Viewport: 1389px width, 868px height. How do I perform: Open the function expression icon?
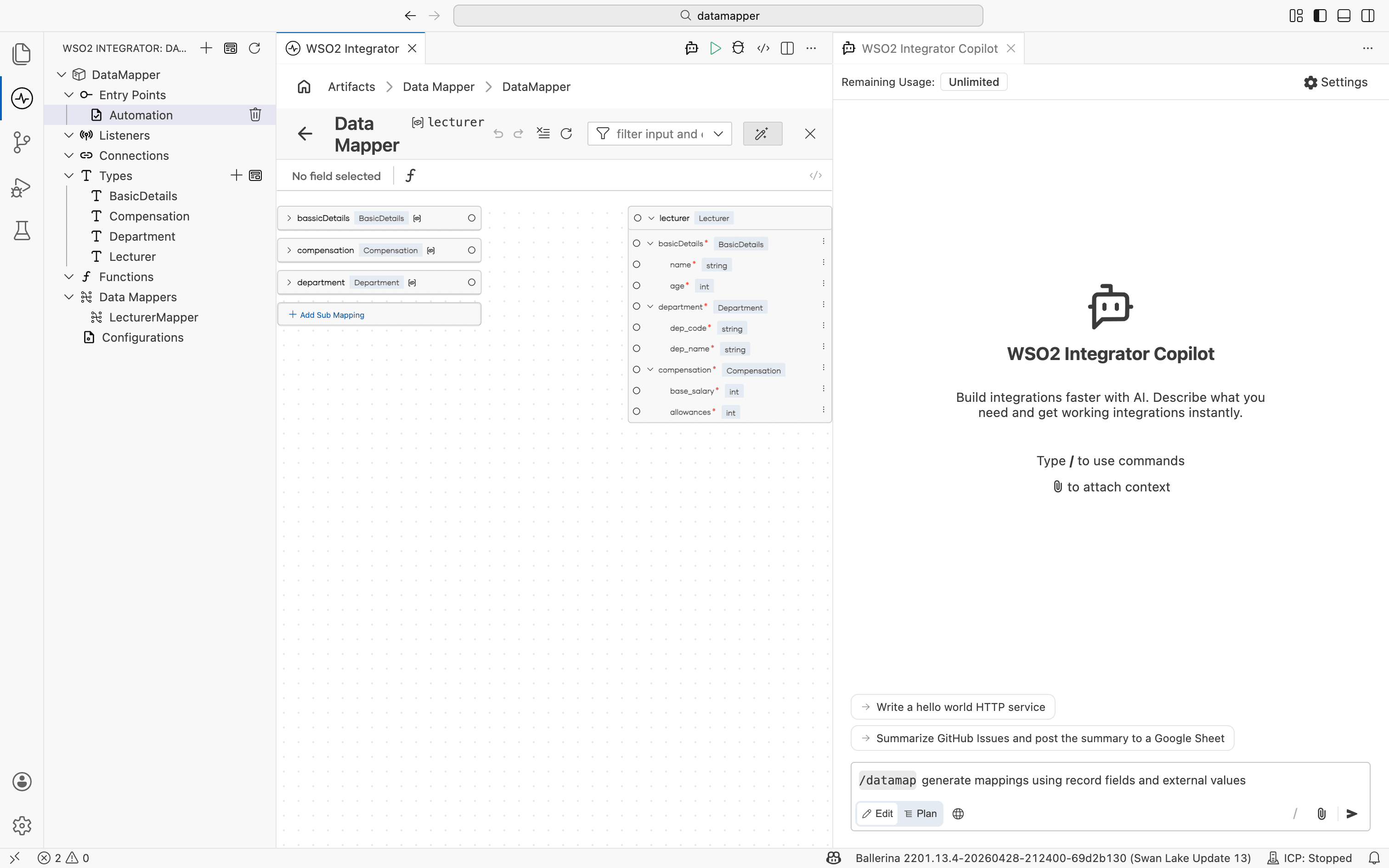coord(410,175)
